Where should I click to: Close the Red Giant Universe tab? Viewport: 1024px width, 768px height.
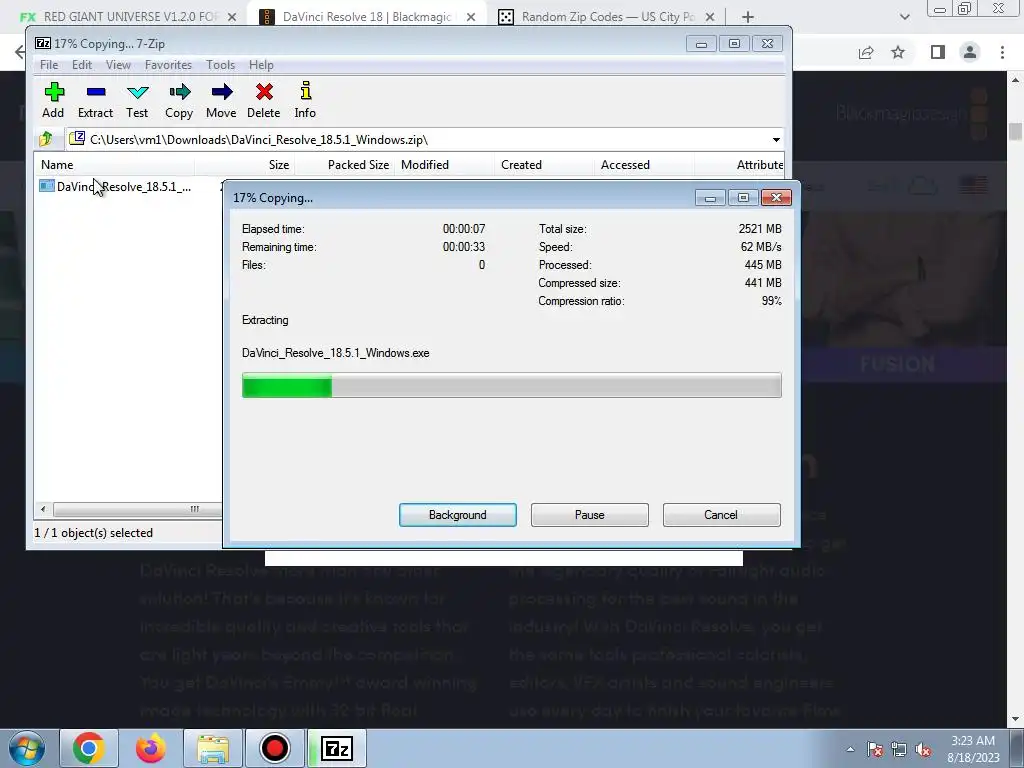(x=232, y=17)
